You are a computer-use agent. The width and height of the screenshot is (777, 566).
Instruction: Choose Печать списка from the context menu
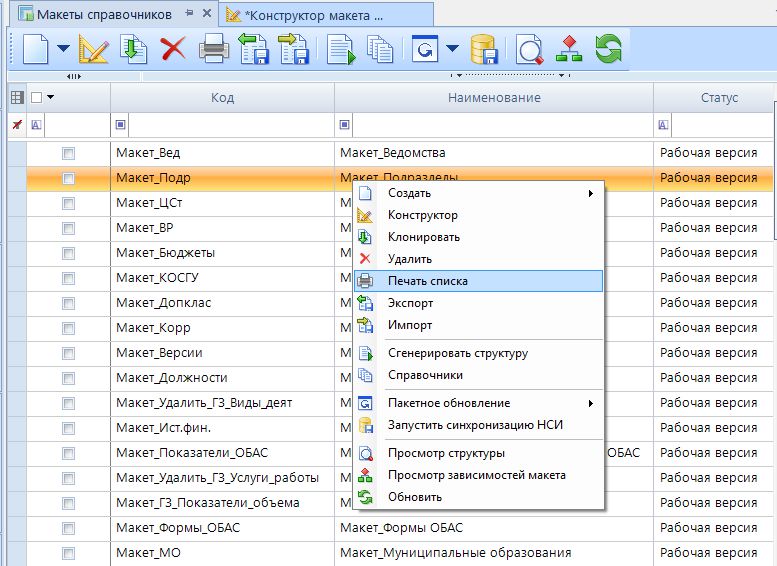point(428,281)
